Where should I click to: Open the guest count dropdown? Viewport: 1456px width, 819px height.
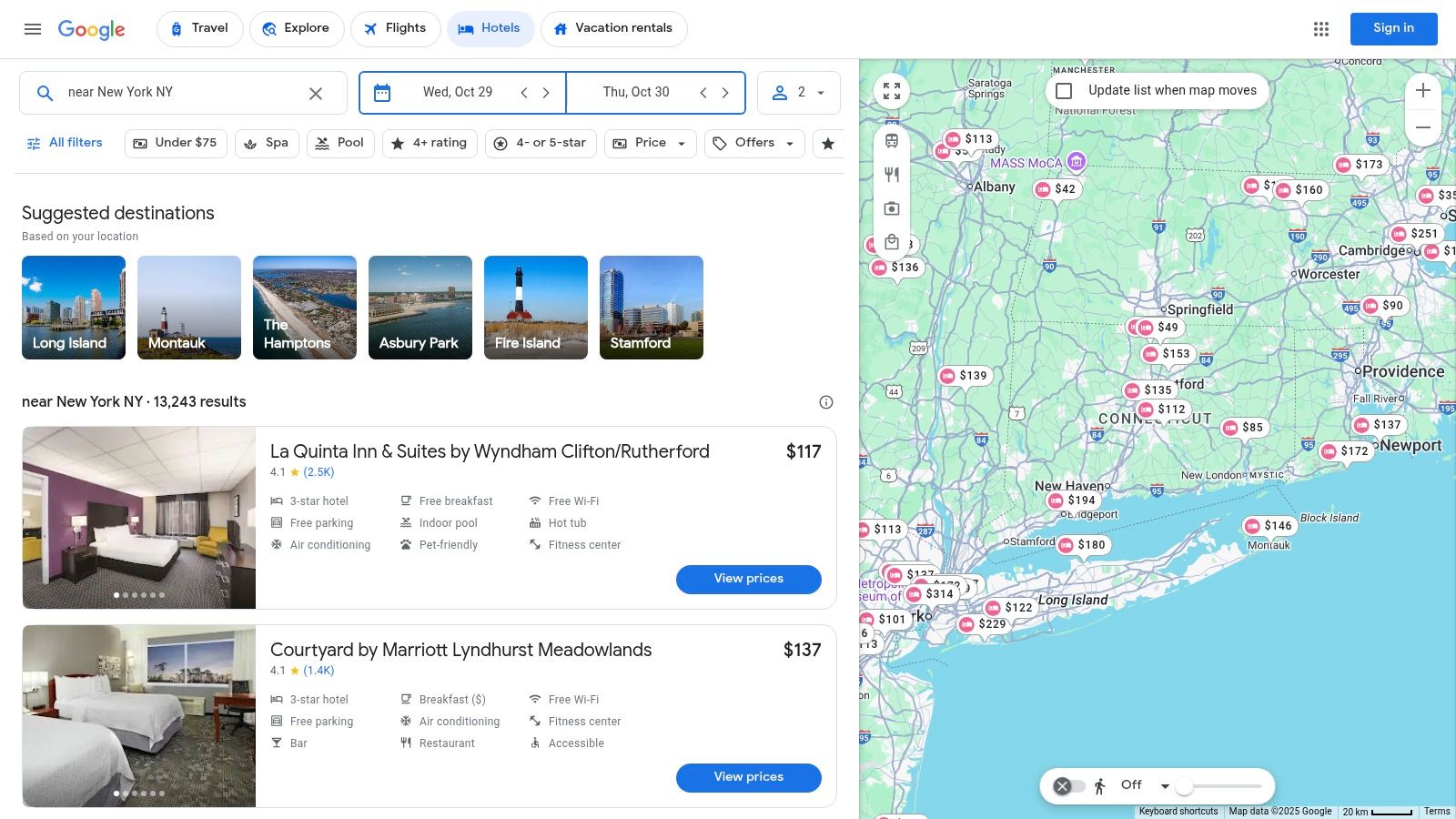(799, 93)
